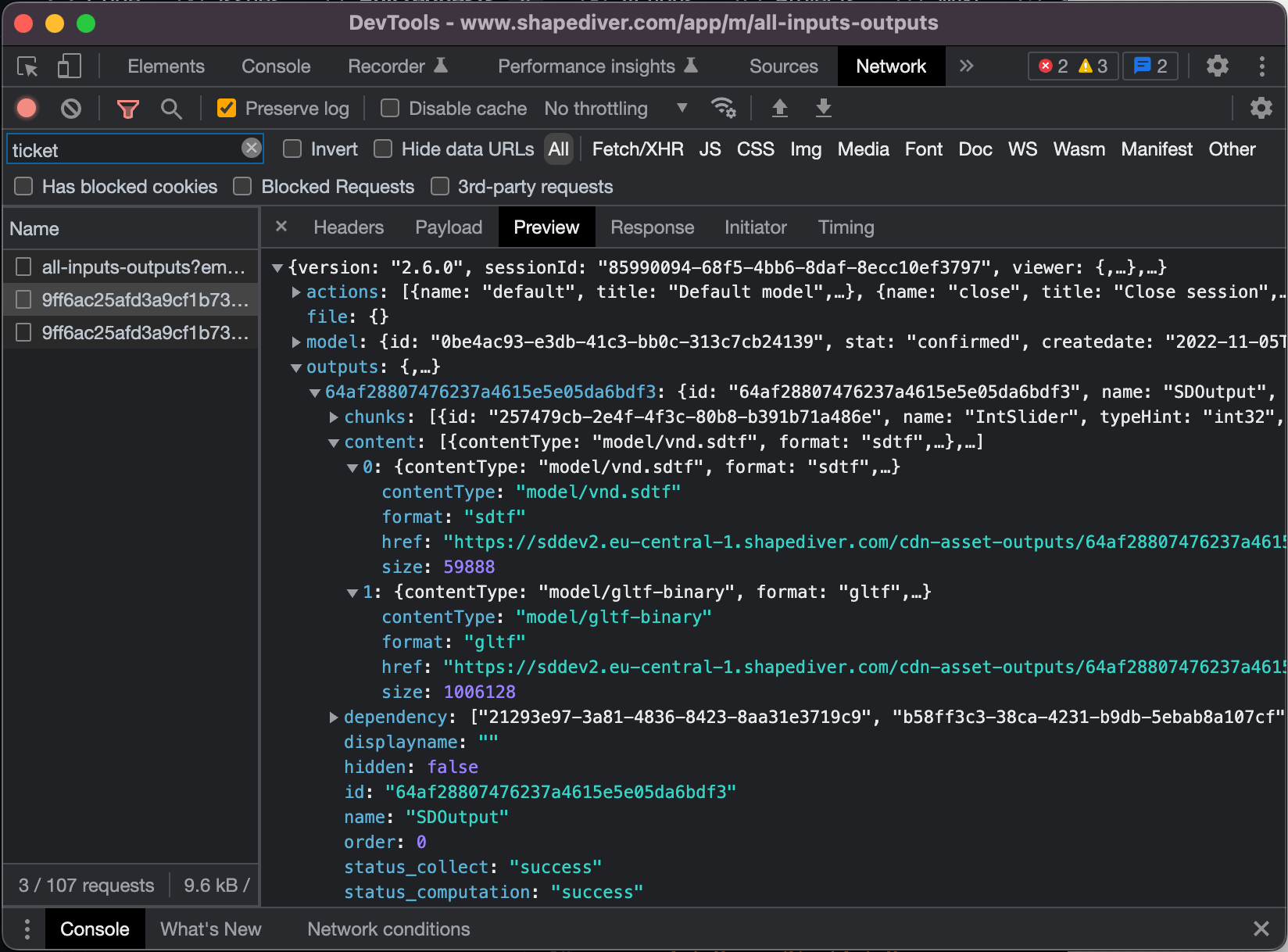Clear the network log
1288x952 pixels.
click(71, 109)
